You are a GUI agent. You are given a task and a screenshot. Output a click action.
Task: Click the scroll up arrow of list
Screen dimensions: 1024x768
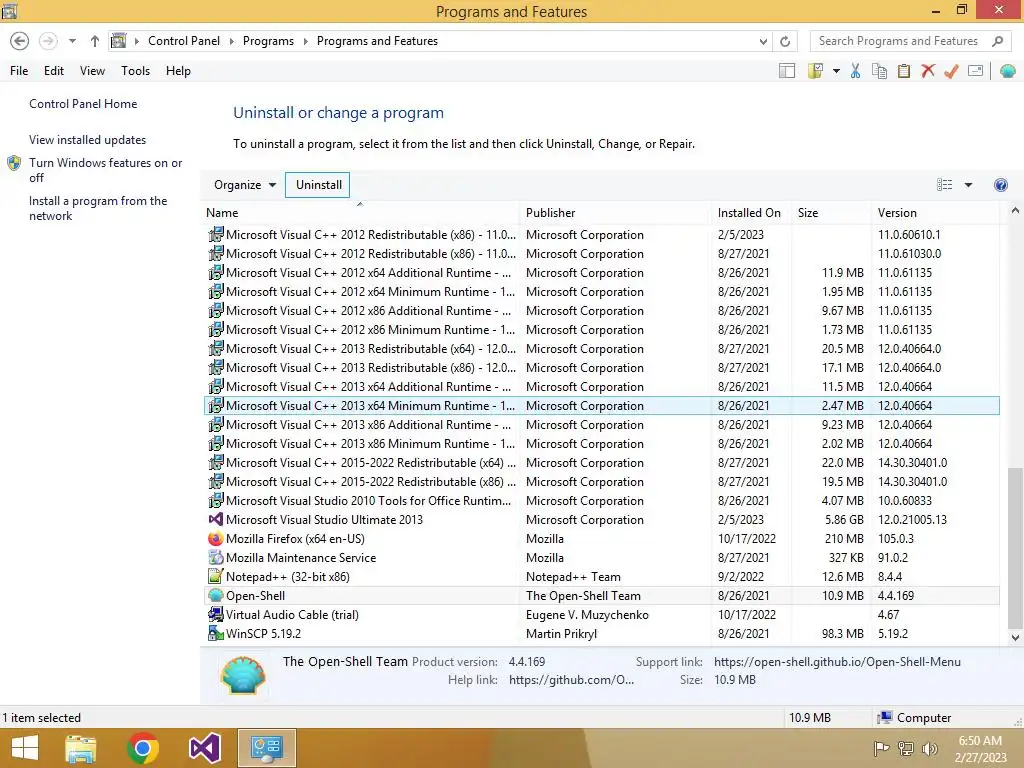pyautogui.click(x=1015, y=211)
